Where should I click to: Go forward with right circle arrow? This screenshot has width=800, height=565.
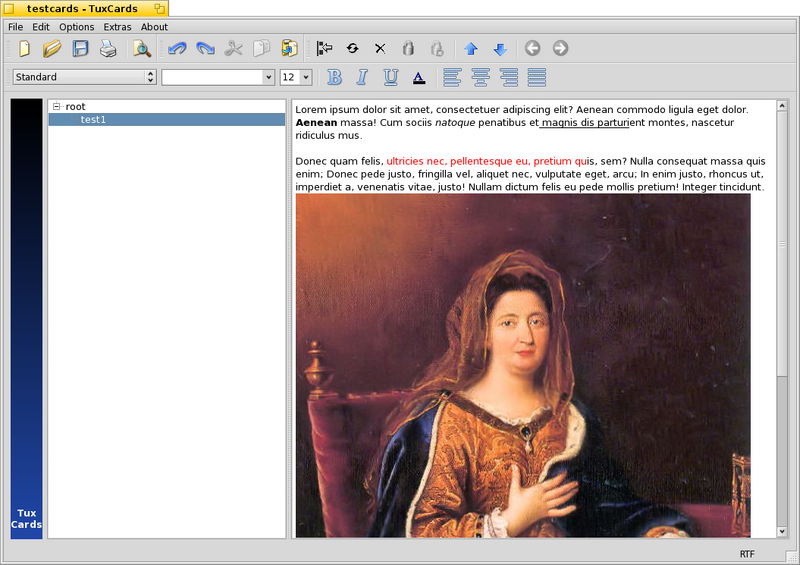[560, 48]
